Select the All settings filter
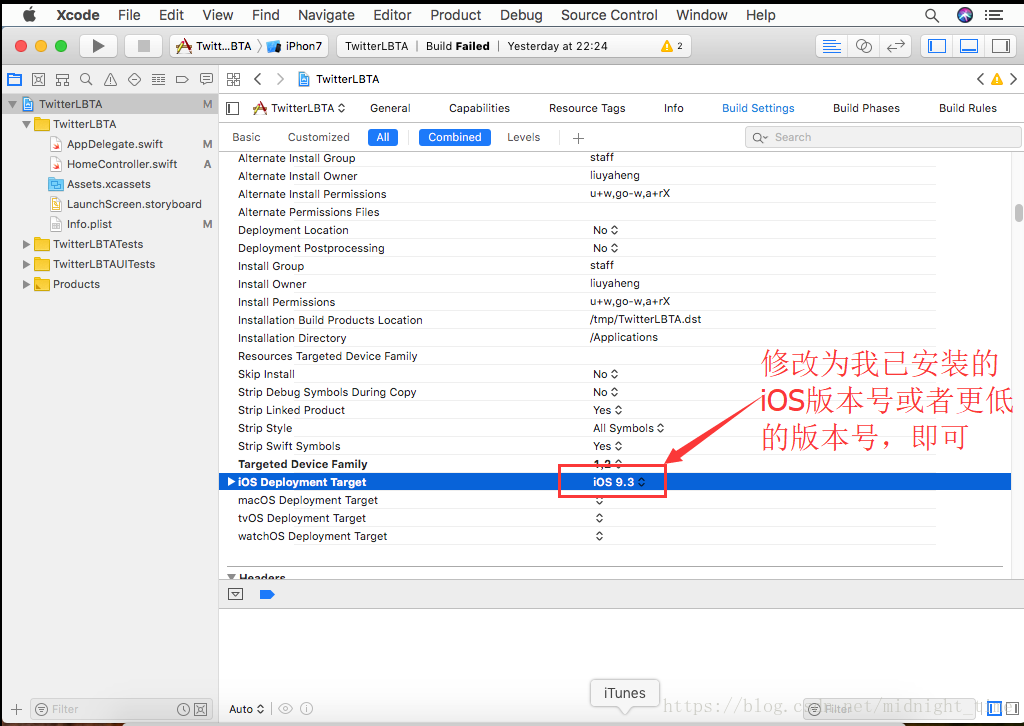 coord(383,137)
